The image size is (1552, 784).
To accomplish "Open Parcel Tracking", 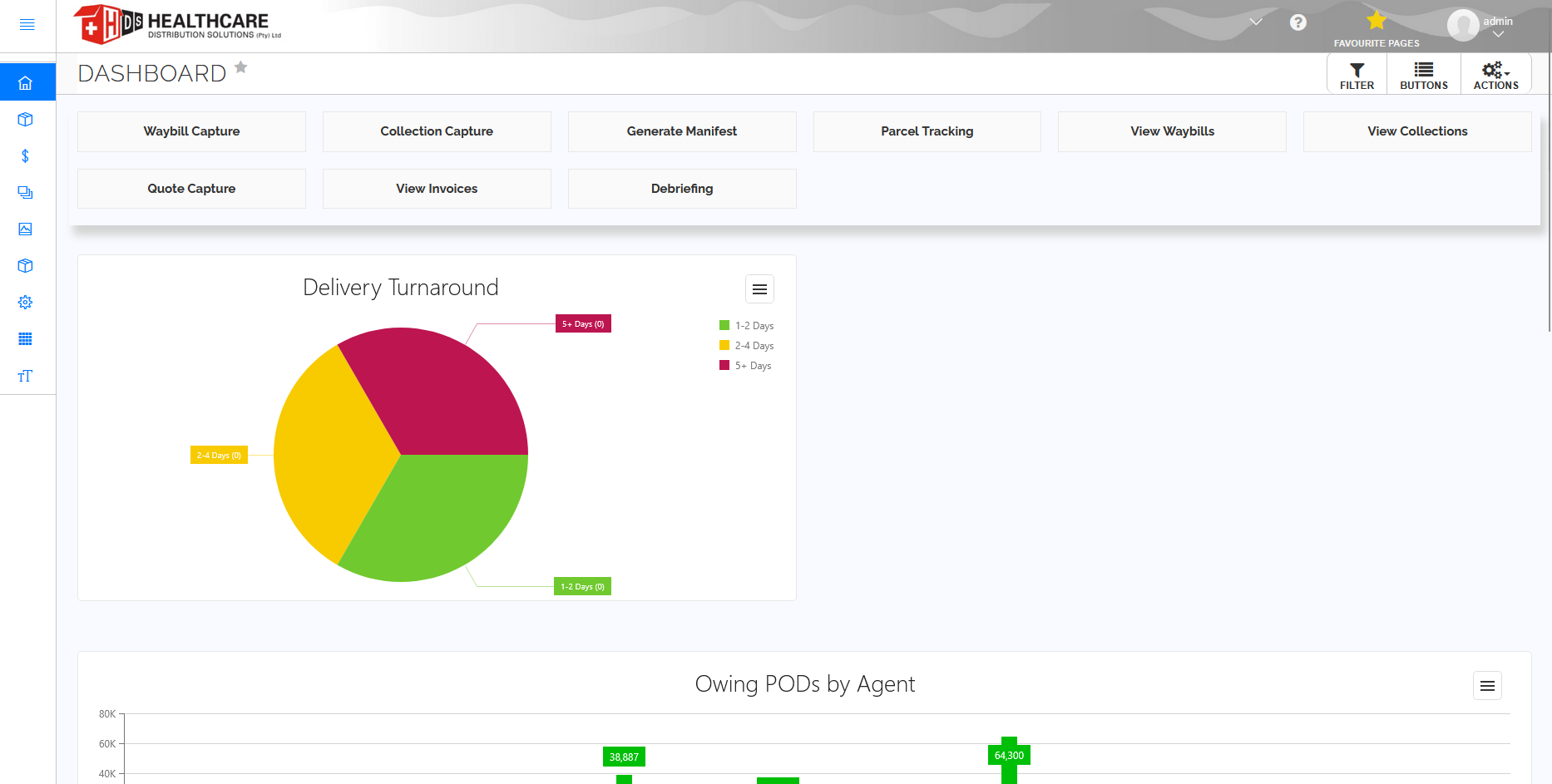I will (x=927, y=131).
